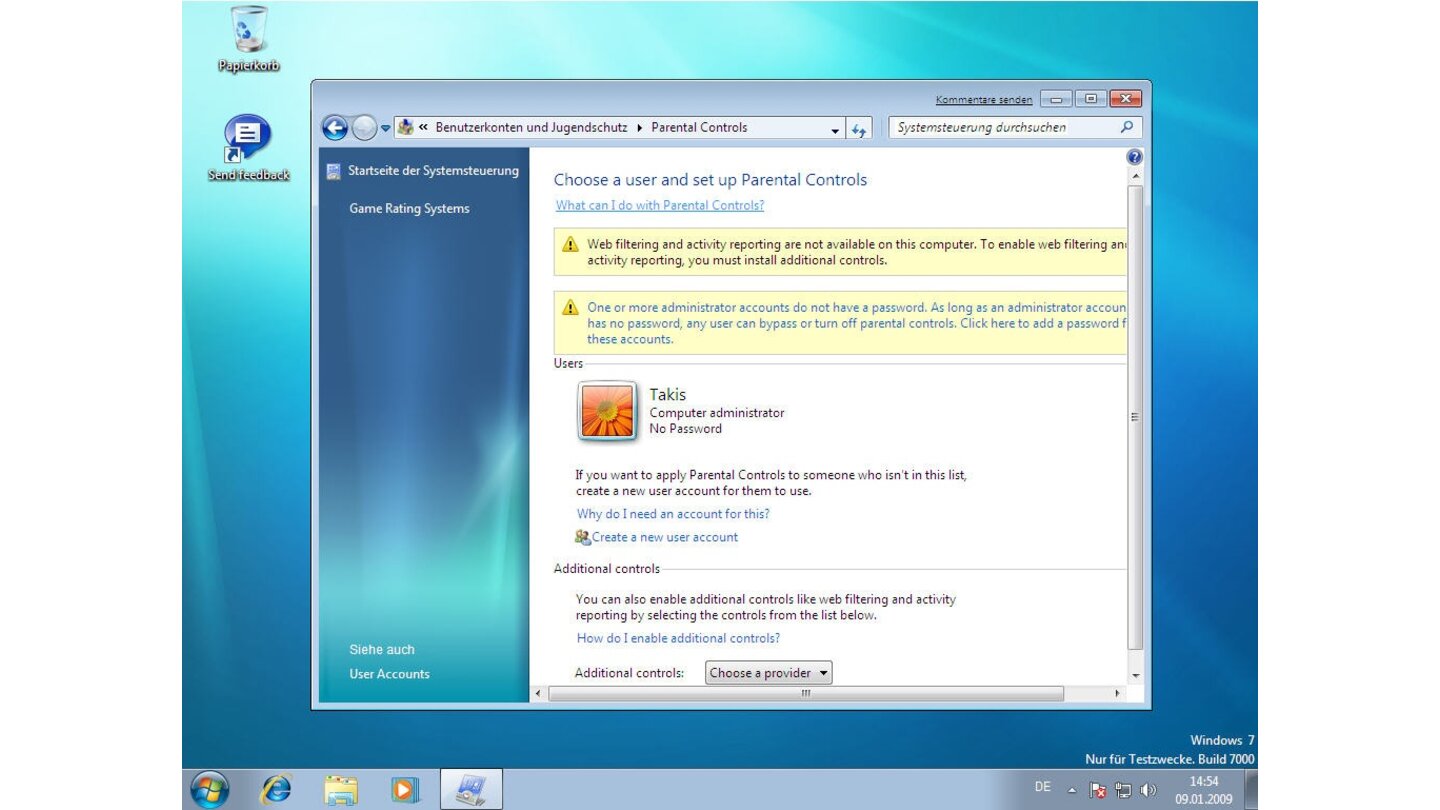Open the address bar history dropdown arrow
Image resolution: width=1440 pixels, height=810 pixels.
point(836,129)
